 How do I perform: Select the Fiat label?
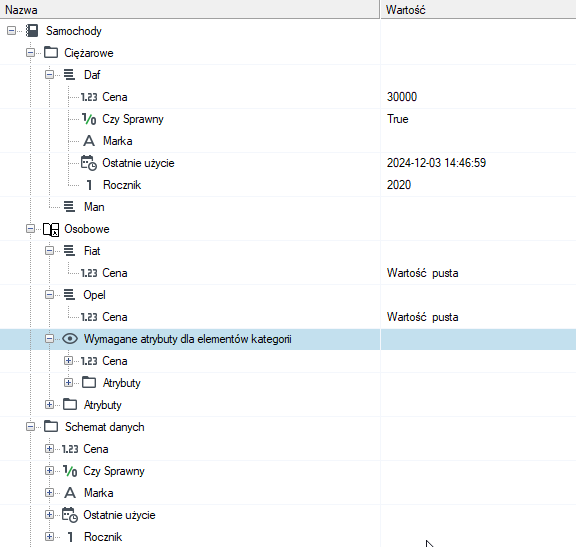[x=92, y=251]
